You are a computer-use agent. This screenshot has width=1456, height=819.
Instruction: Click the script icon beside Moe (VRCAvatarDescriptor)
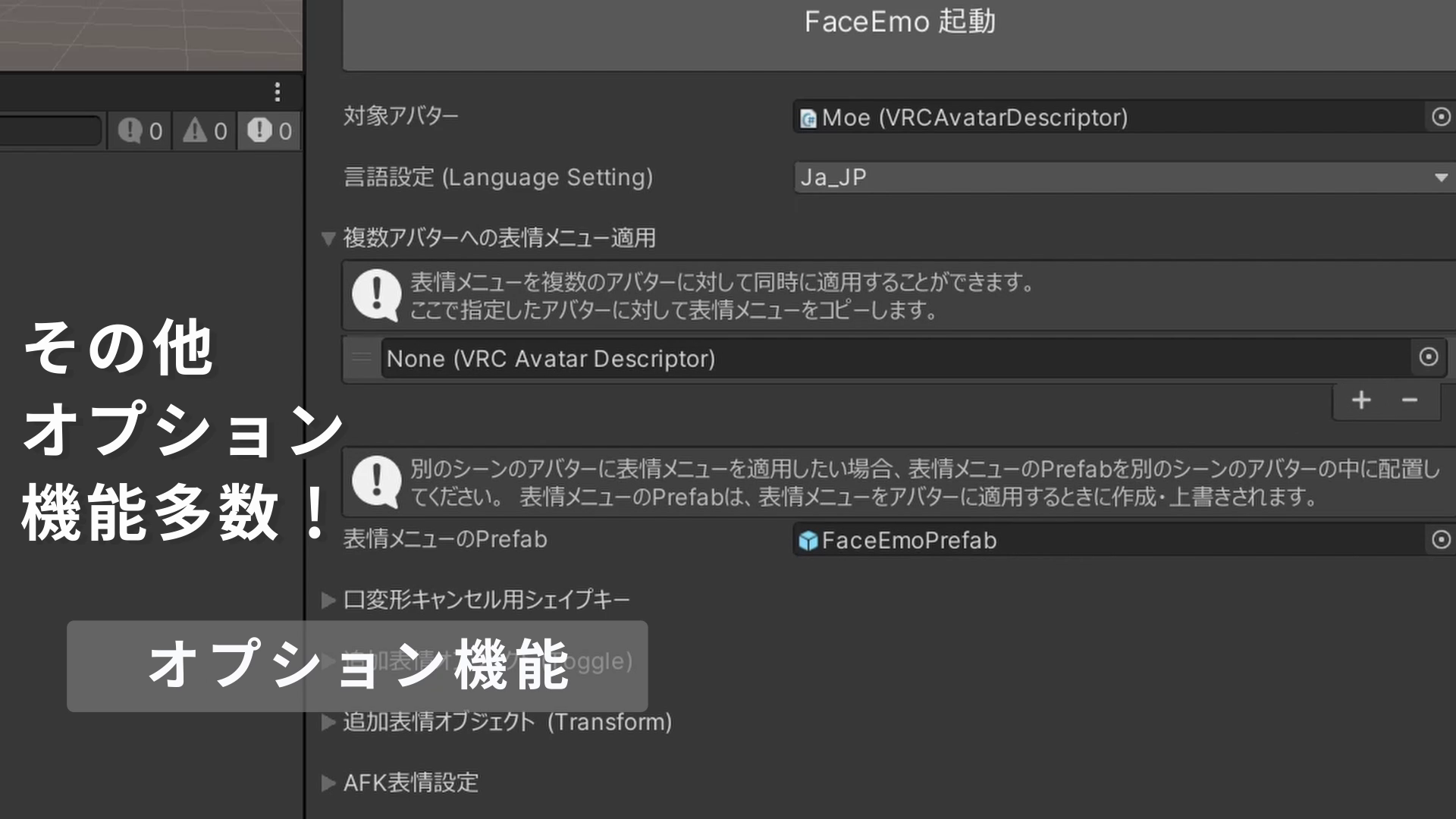pyautogui.click(x=808, y=118)
